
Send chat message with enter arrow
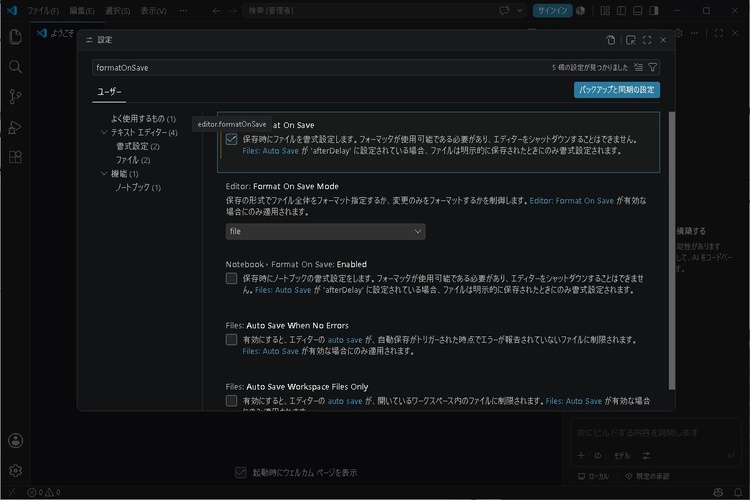pyautogui.click(x=730, y=456)
